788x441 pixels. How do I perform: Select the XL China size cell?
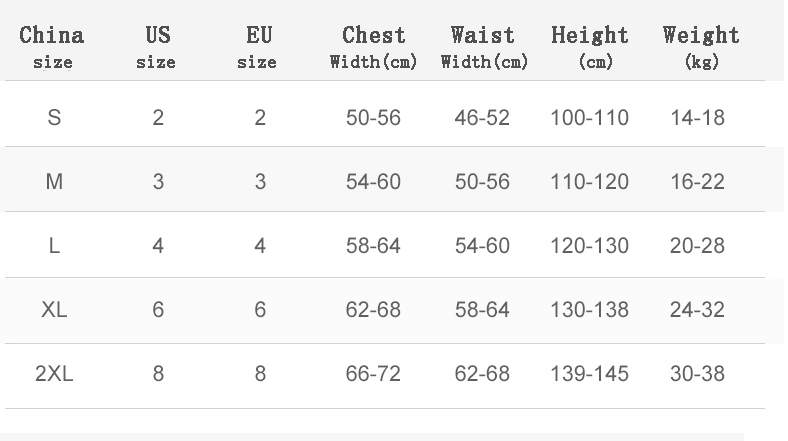(x=55, y=310)
